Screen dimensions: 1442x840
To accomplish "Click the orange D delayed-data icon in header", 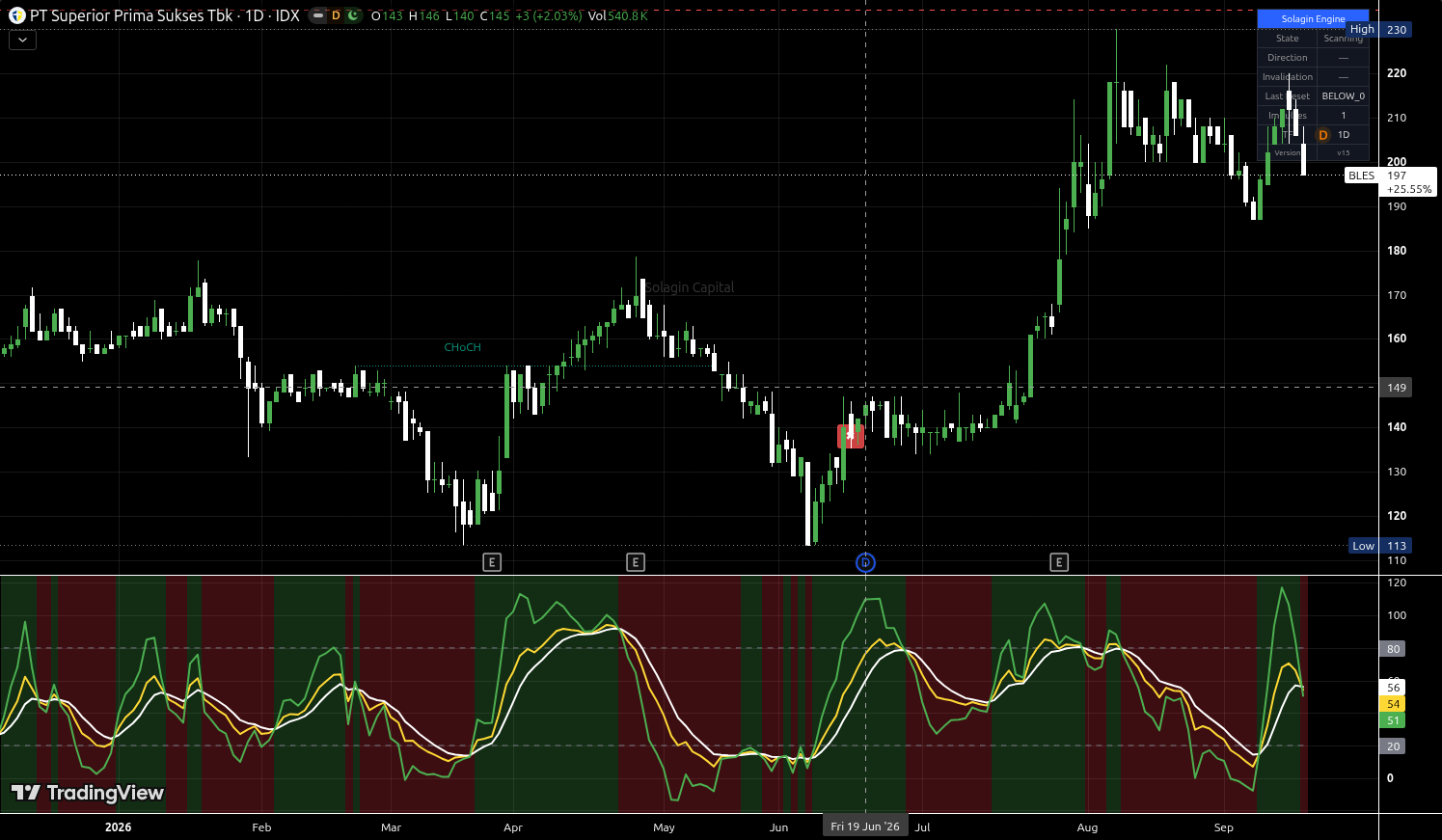I will [336, 15].
